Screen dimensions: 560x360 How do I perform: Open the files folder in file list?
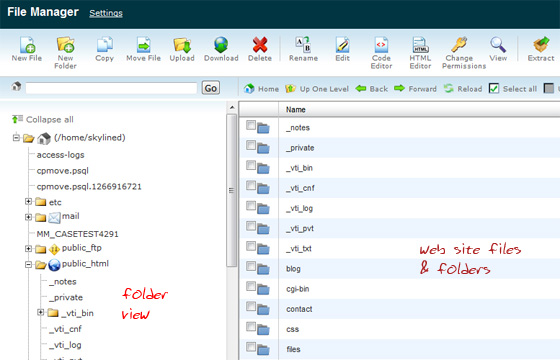[293, 349]
